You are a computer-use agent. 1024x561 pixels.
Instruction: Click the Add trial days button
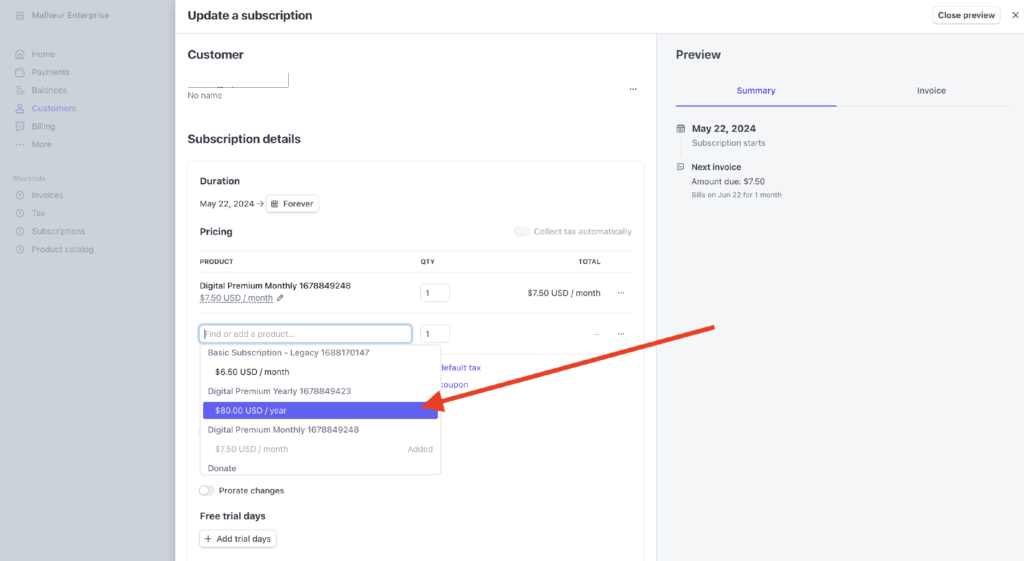coord(237,539)
